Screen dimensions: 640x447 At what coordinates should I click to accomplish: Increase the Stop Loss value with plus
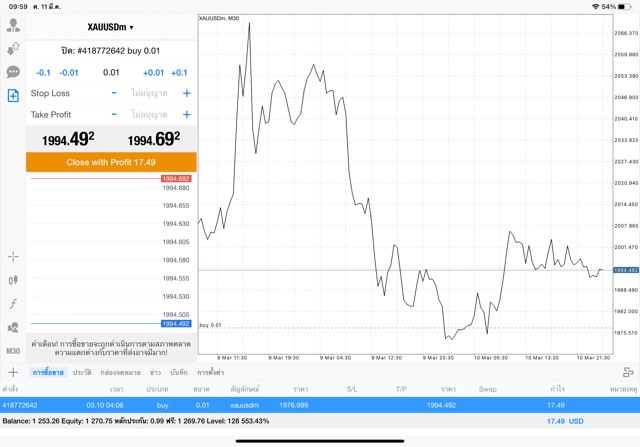[186, 93]
